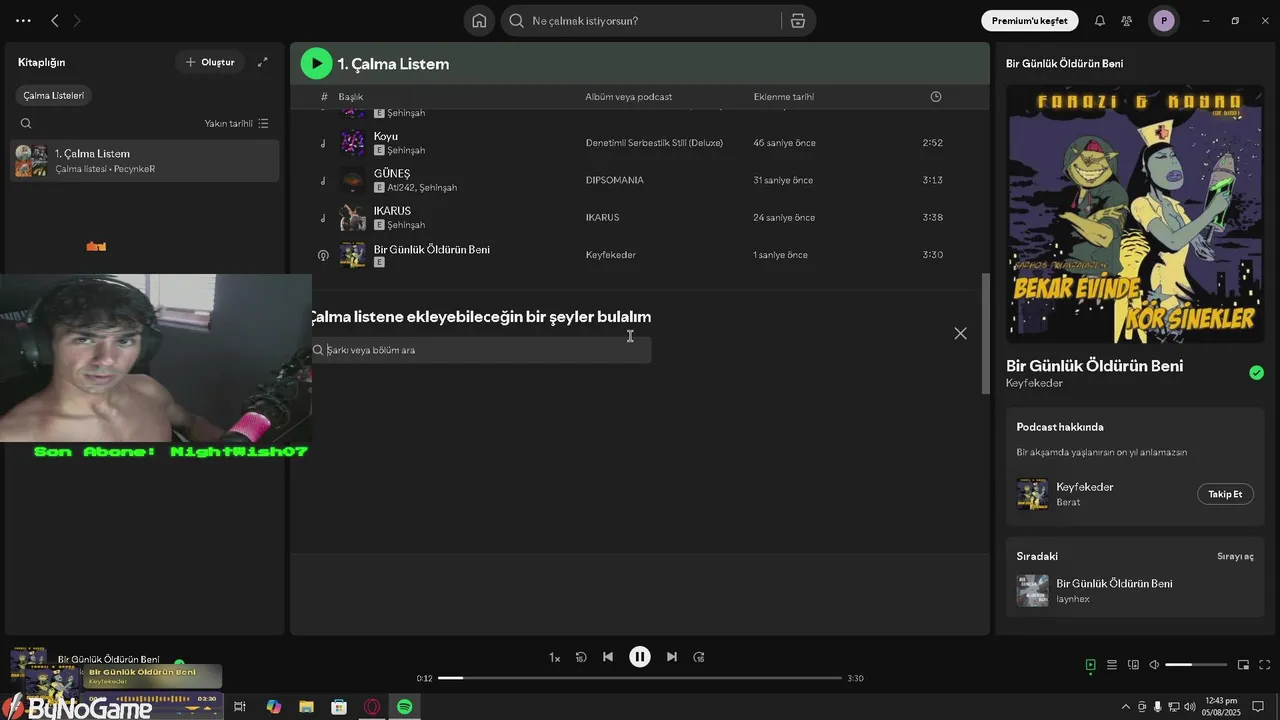
Task: Change playback speed with 1x button
Action: point(554,657)
